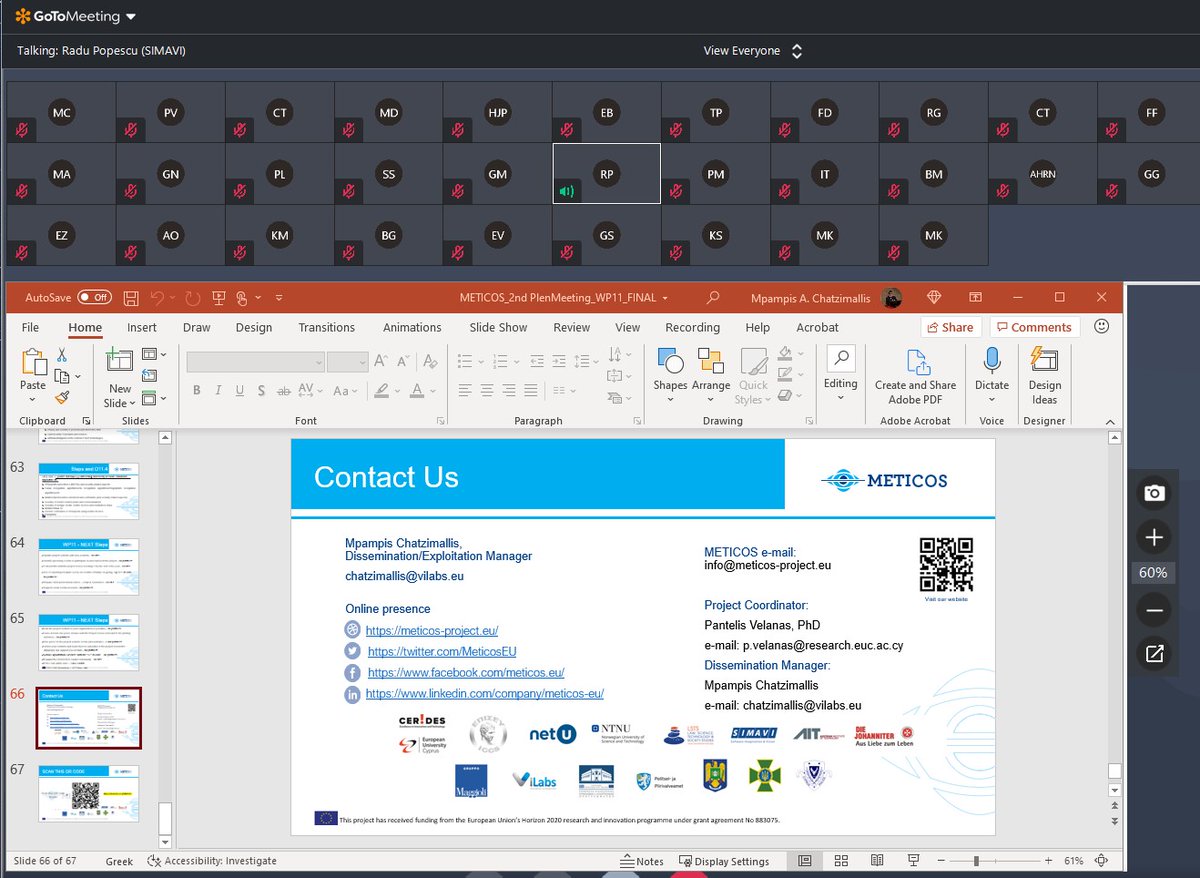
Task: Toggle text Shadow
Action: pos(263,391)
